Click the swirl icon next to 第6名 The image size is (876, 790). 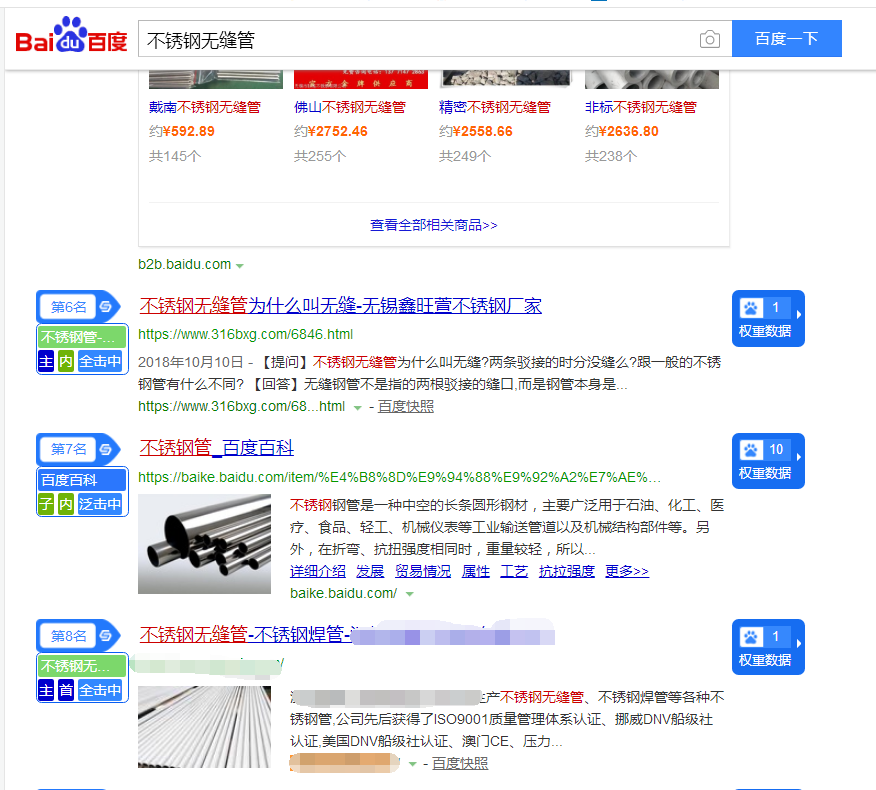tap(106, 307)
